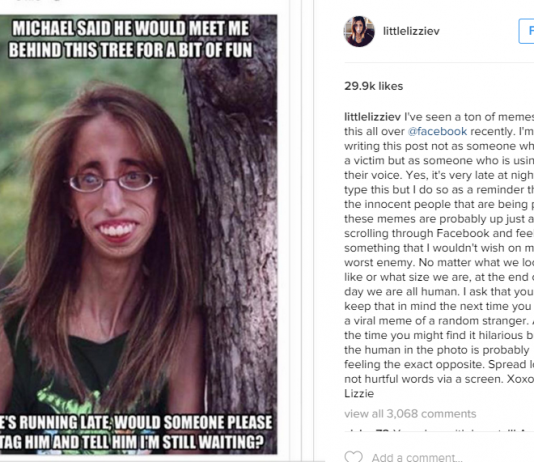Image resolution: width=534 pixels, height=462 pixels.
Task: Show who liked via 29.9k likes
Action: [374, 86]
